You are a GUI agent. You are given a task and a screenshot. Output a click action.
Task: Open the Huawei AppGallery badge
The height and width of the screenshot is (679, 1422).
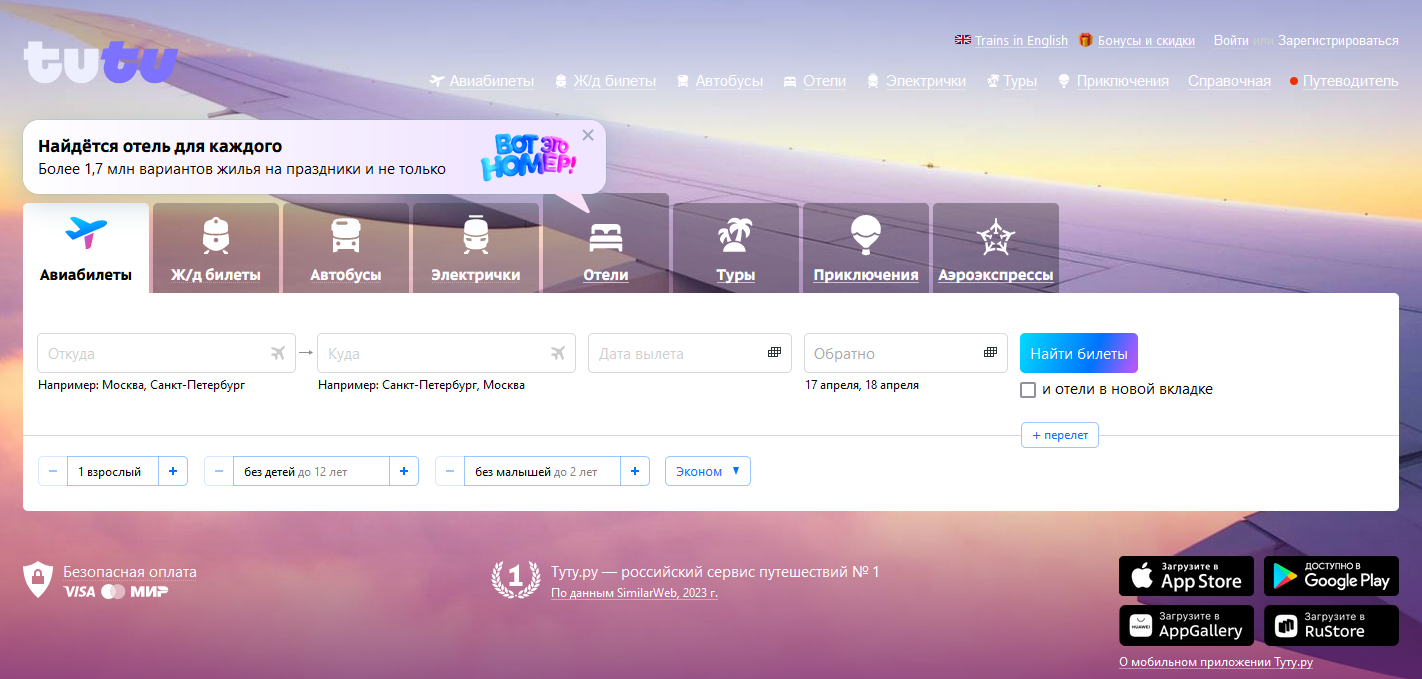(1186, 625)
